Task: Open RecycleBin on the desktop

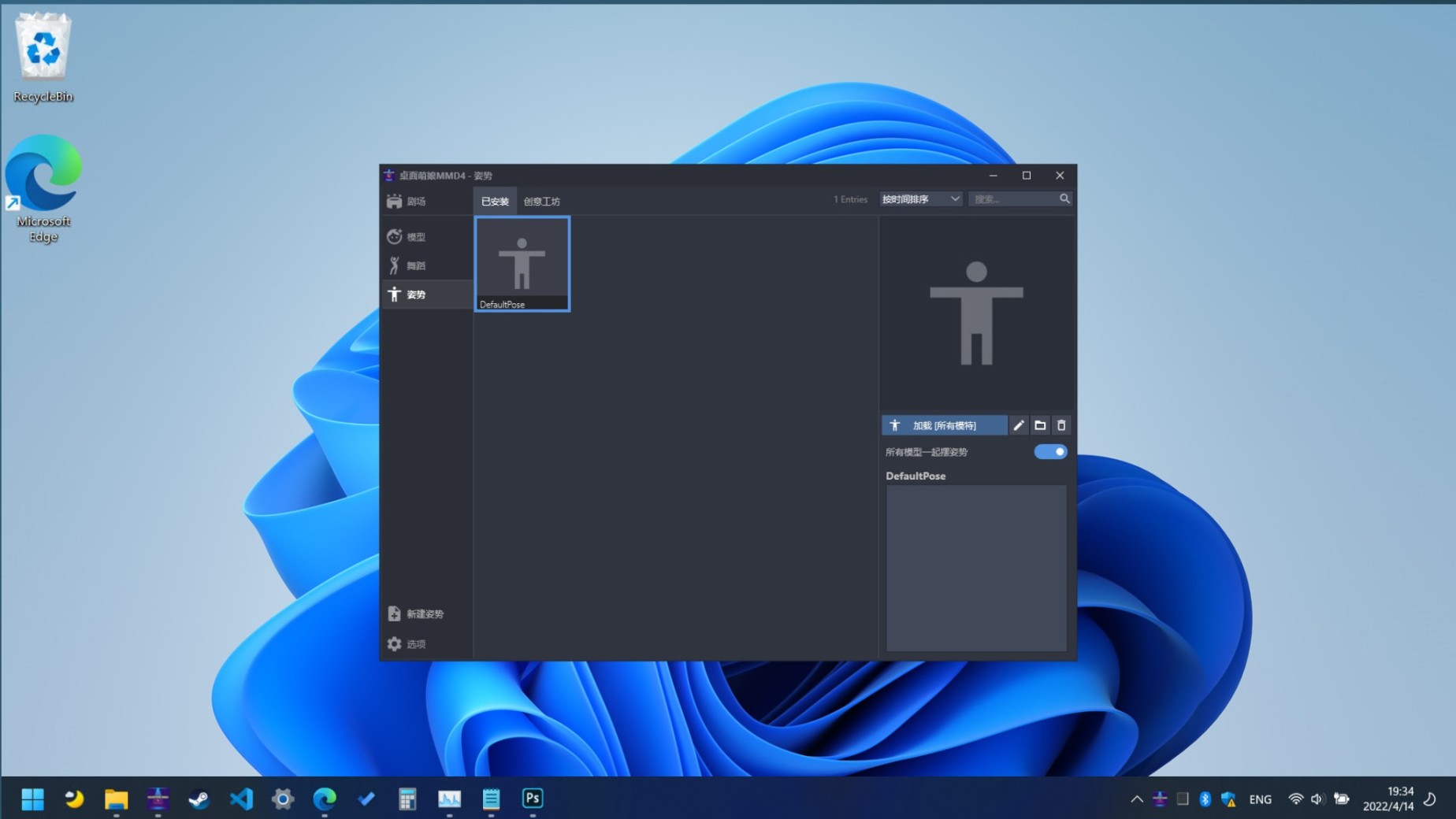Action: [x=43, y=57]
